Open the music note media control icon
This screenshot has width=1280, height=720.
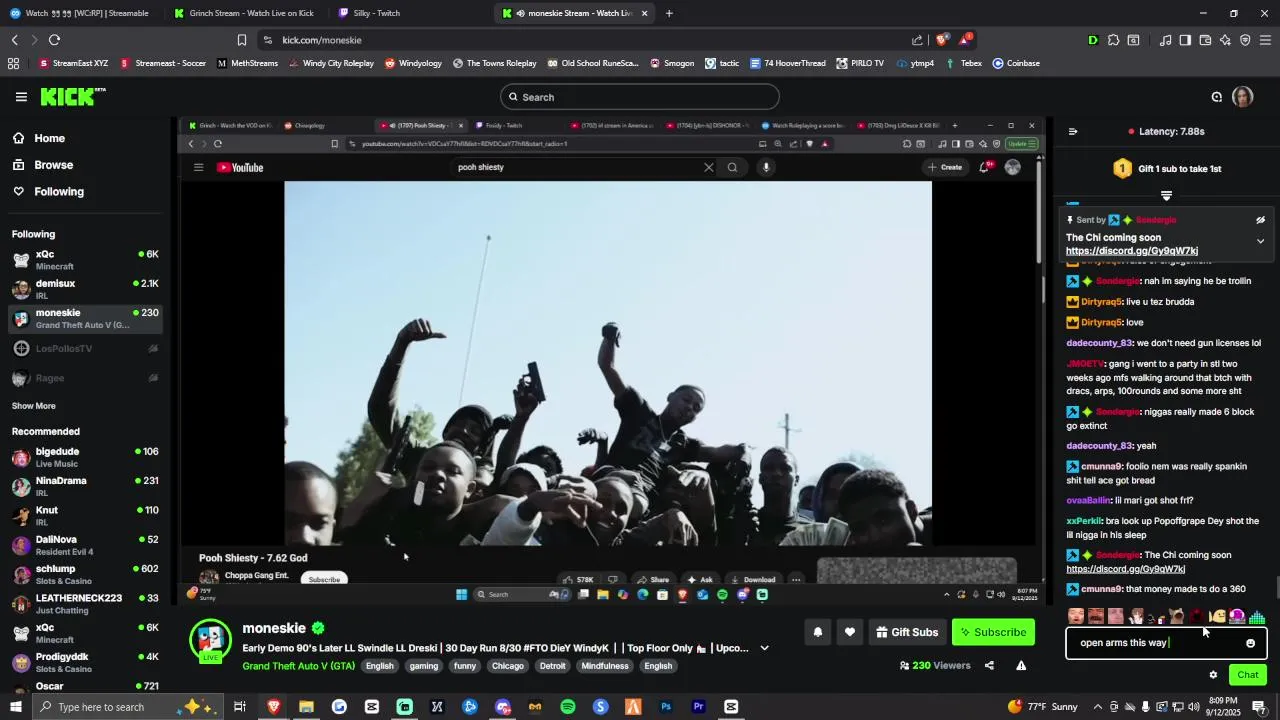1165,40
